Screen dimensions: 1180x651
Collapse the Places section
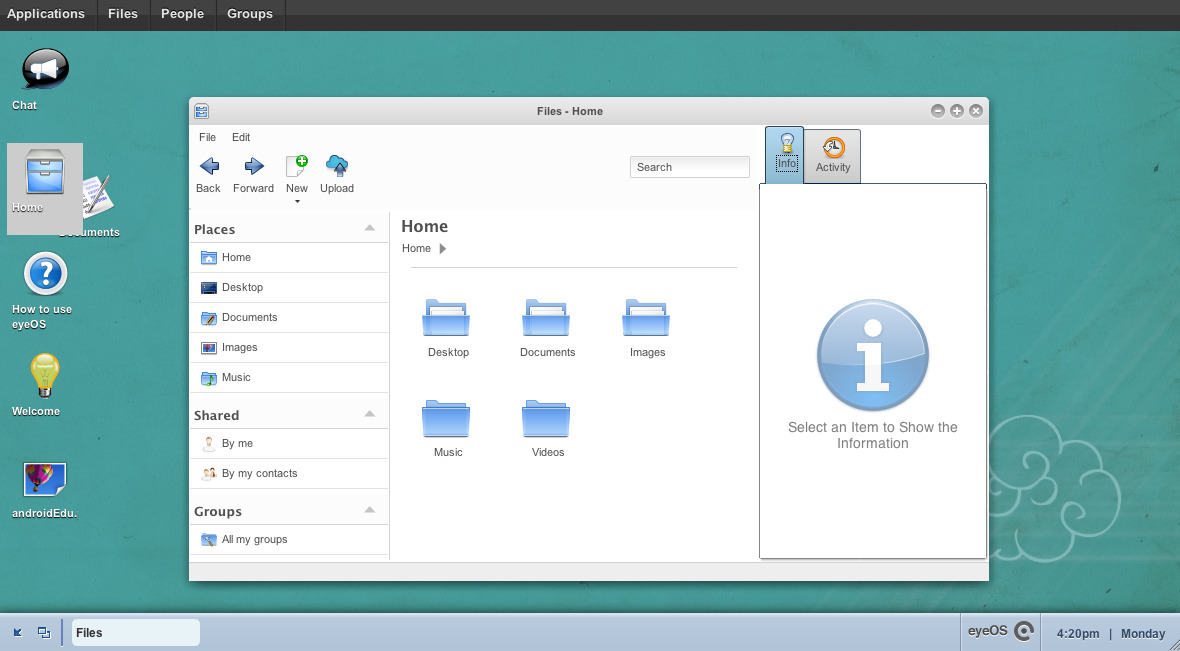pos(370,229)
